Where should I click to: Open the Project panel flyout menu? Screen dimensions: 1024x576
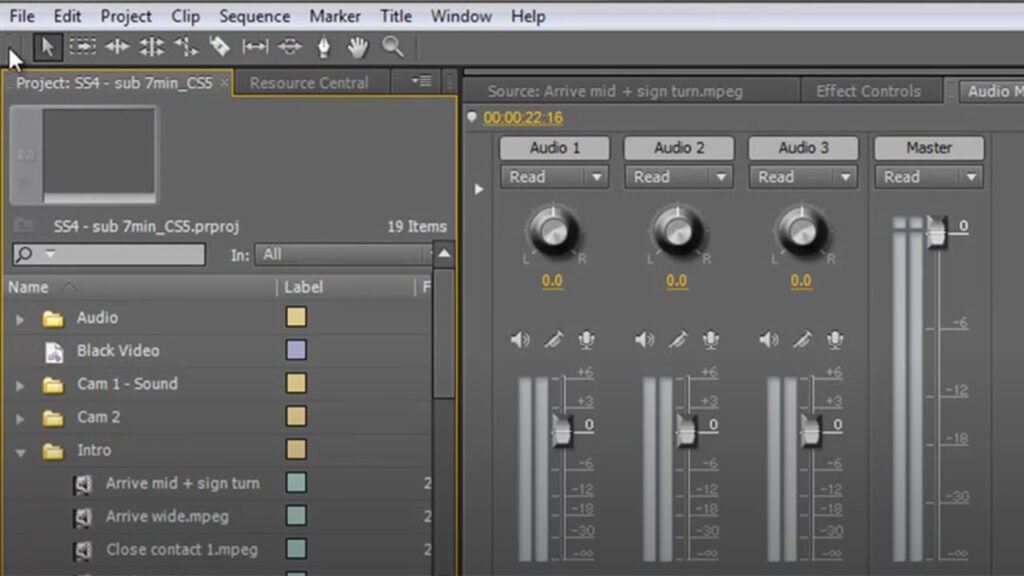[x=421, y=82]
